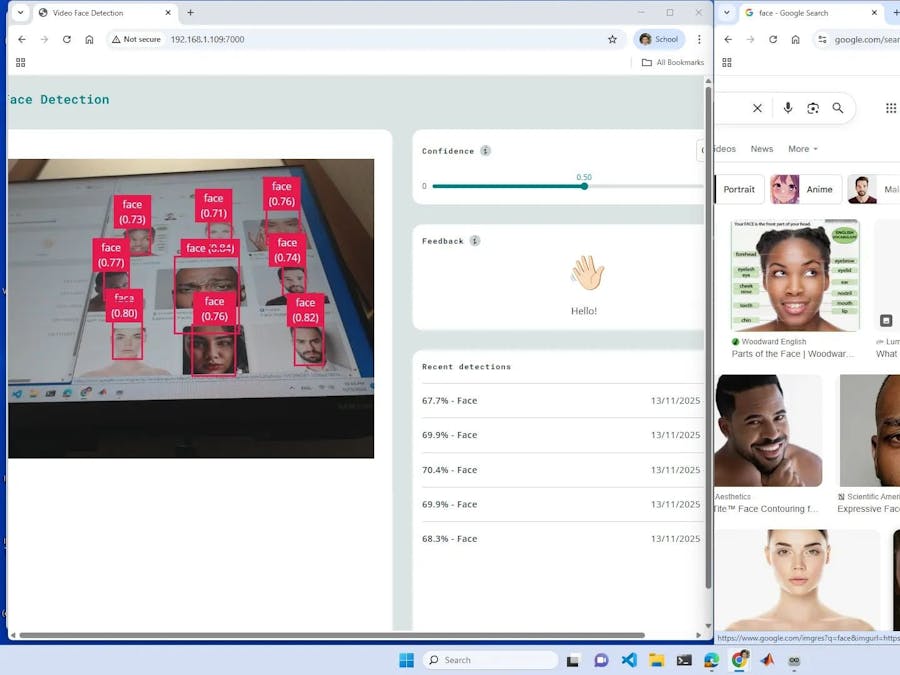The image size is (900, 675).
Task: Click the Confidence info icon
Action: 486,150
